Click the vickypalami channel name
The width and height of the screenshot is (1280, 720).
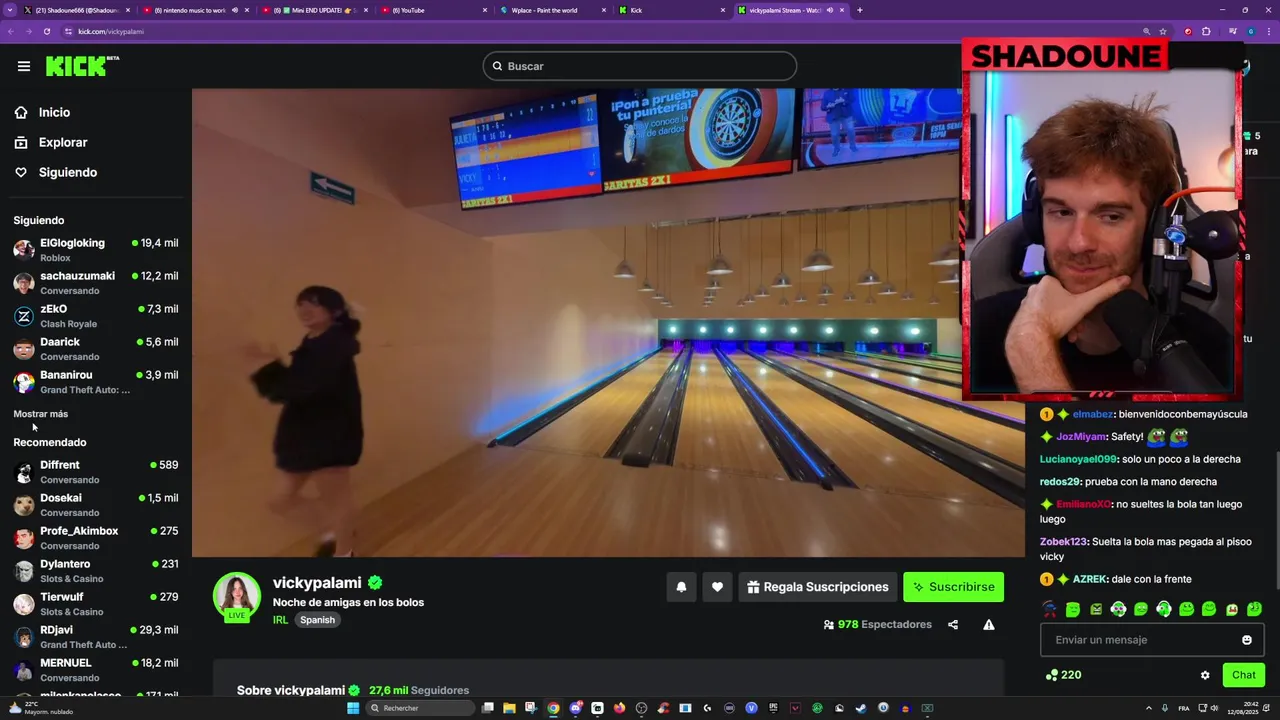[317, 583]
